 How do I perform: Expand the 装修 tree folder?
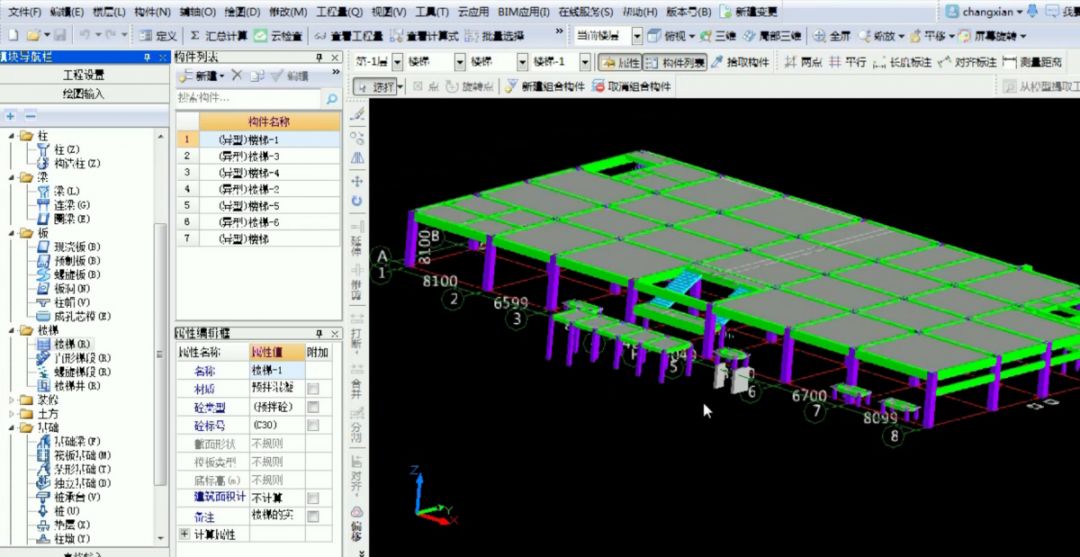point(11,399)
